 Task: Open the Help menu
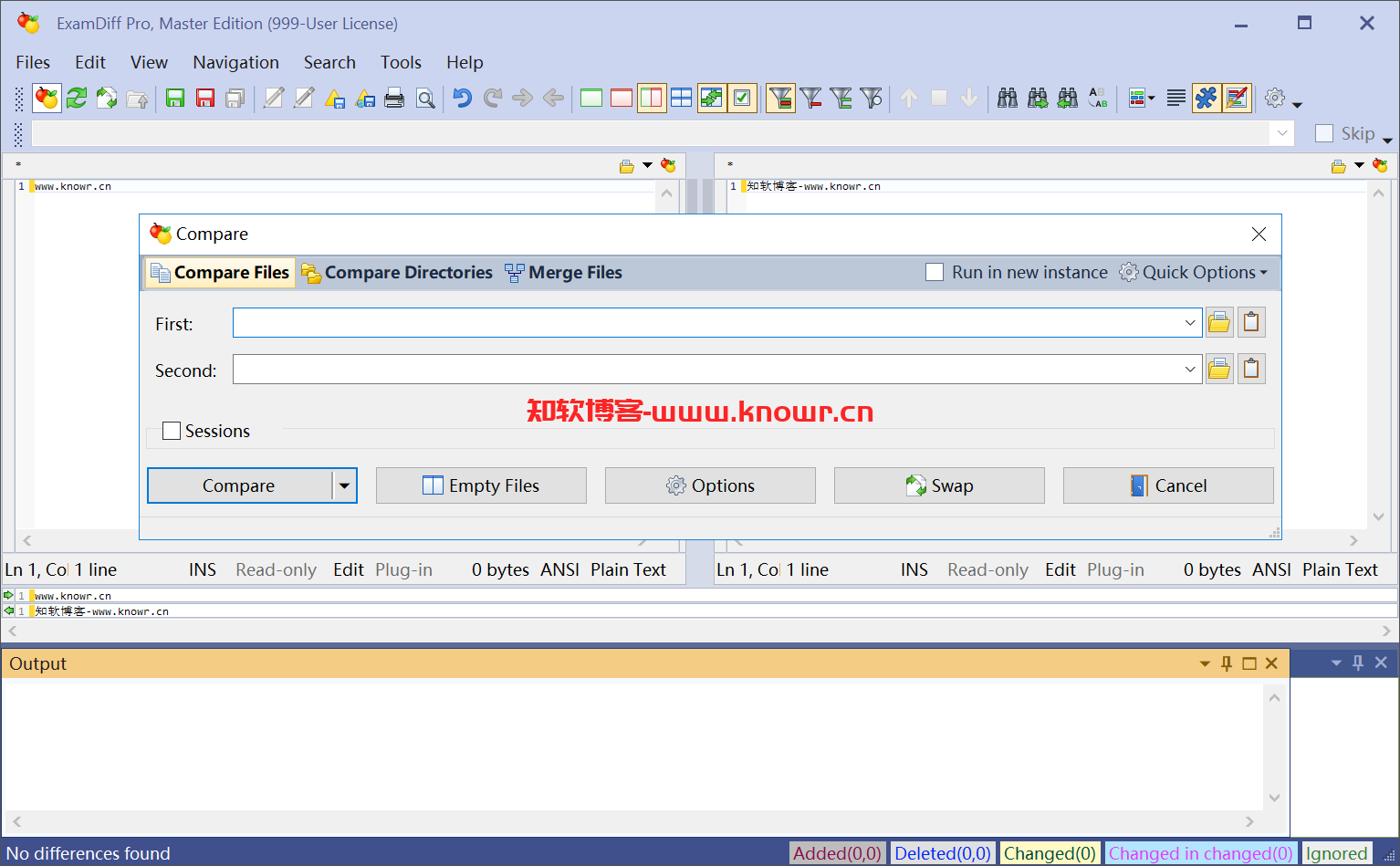[x=465, y=62]
